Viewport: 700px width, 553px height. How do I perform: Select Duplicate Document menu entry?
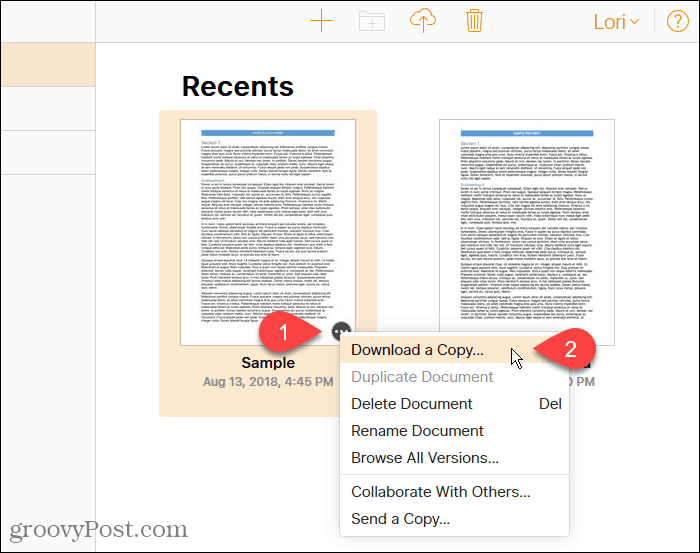click(x=454, y=377)
